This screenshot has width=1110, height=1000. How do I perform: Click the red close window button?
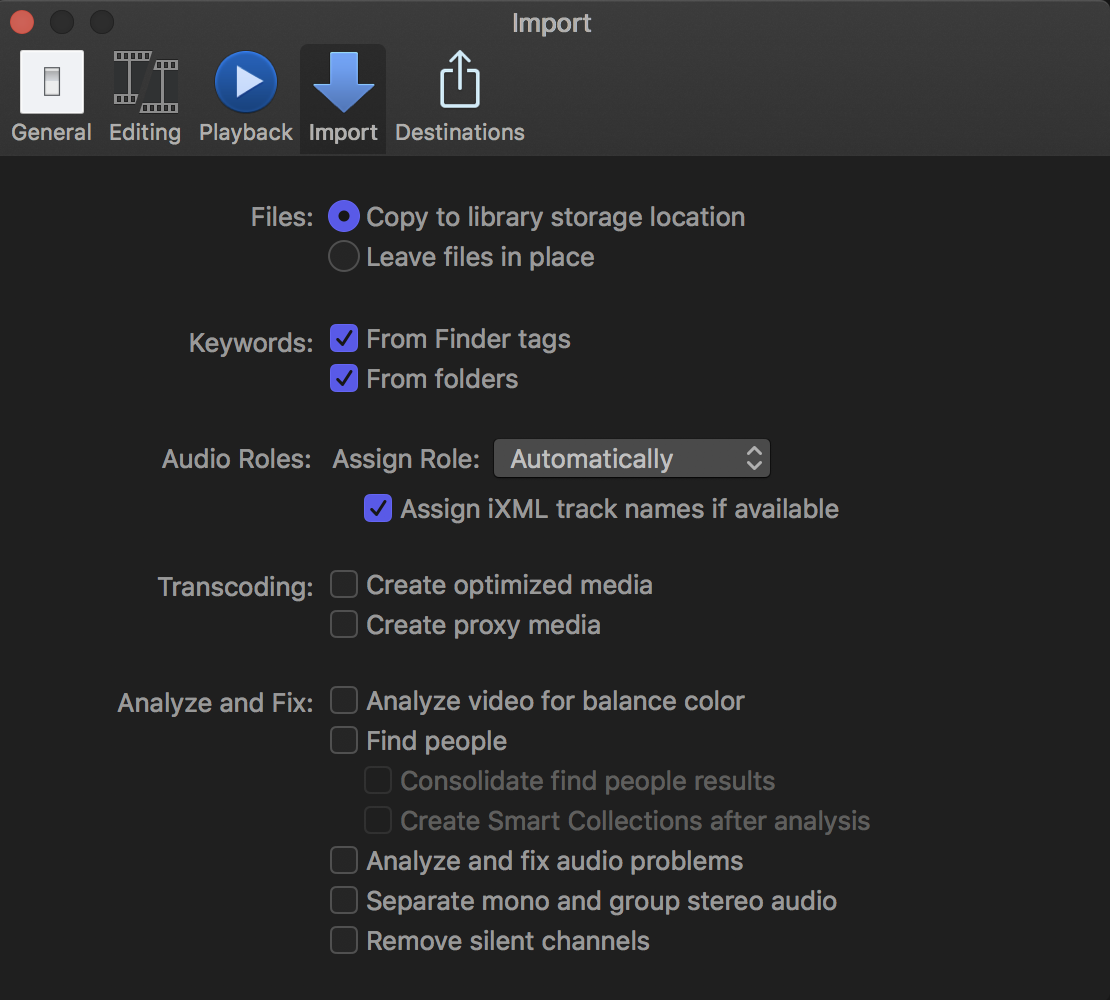[22, 22]
